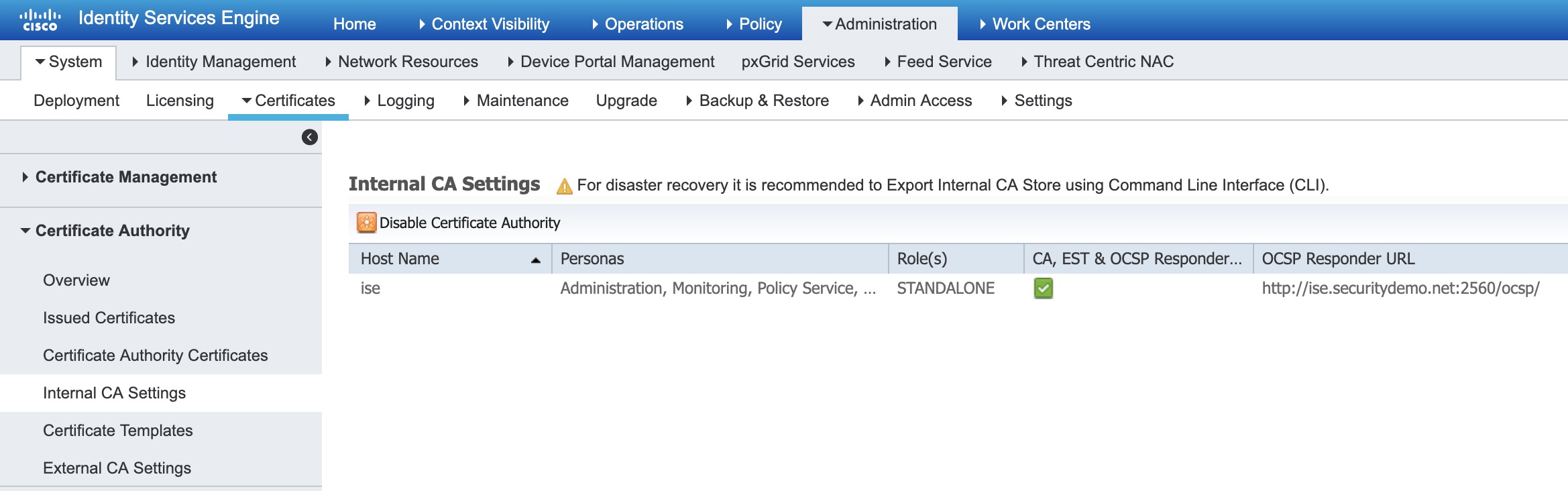Expand Threat Centric NAC menu
The width and height of the screenshot is (1568, 491).
(1097, 62)
